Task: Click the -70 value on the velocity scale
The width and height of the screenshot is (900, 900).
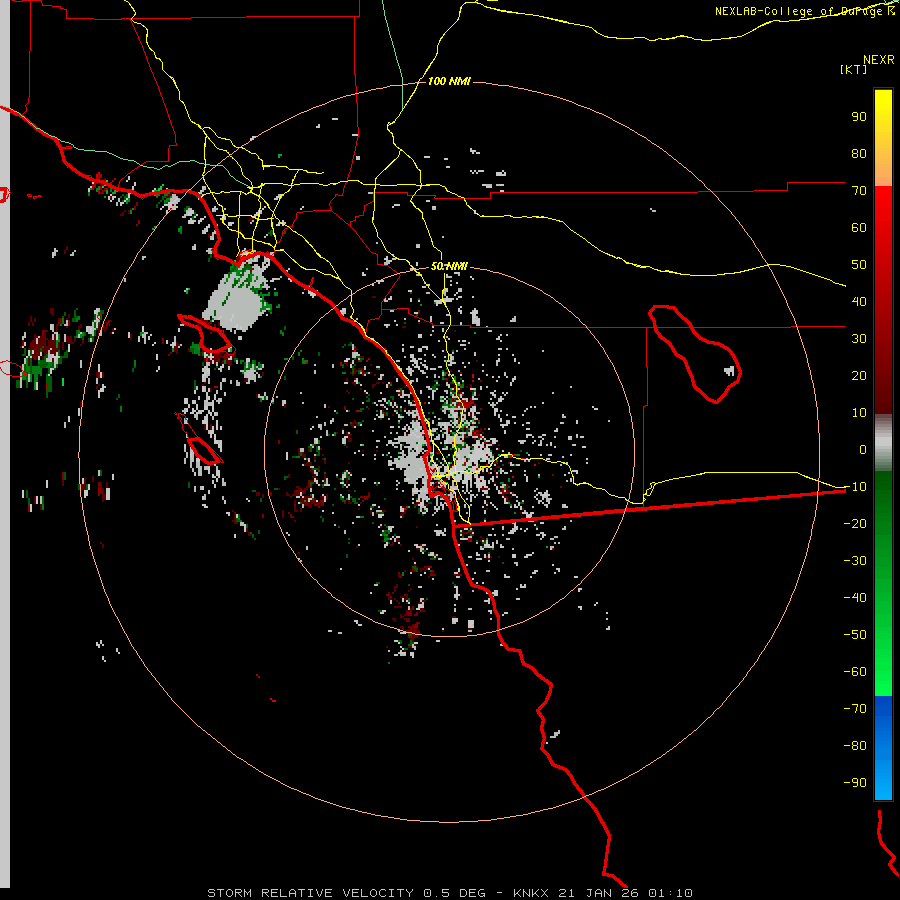Action: click(855, 708)
